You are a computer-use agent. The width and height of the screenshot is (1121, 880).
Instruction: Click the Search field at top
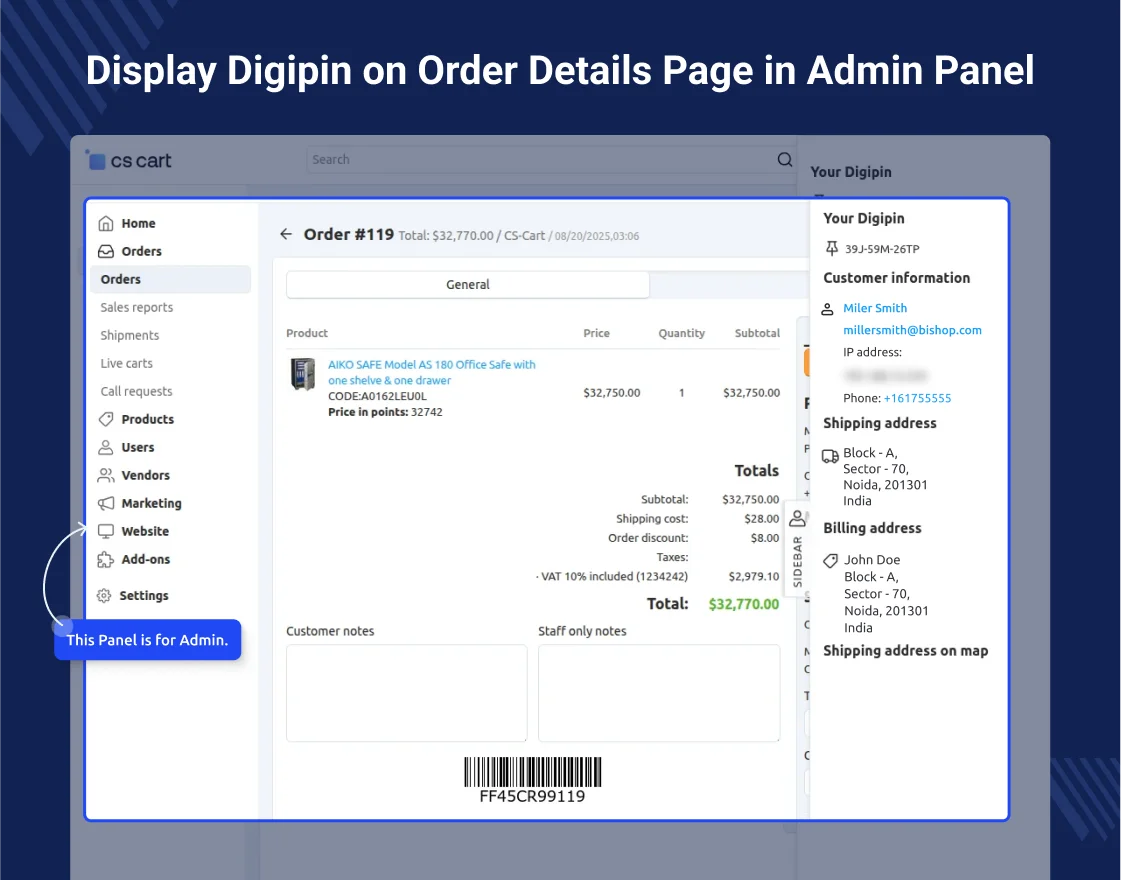coord(540,160)
